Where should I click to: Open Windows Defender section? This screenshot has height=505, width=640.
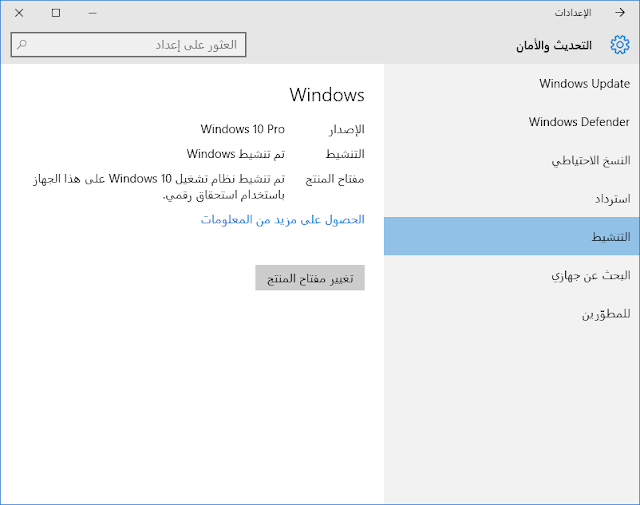pos(512,122)
